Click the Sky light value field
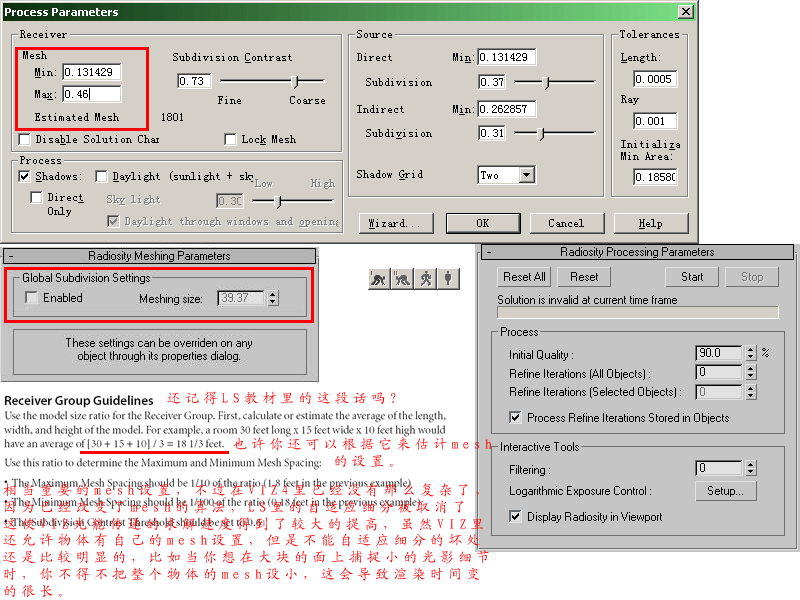The image size is (800, 600). click(230, 201)
